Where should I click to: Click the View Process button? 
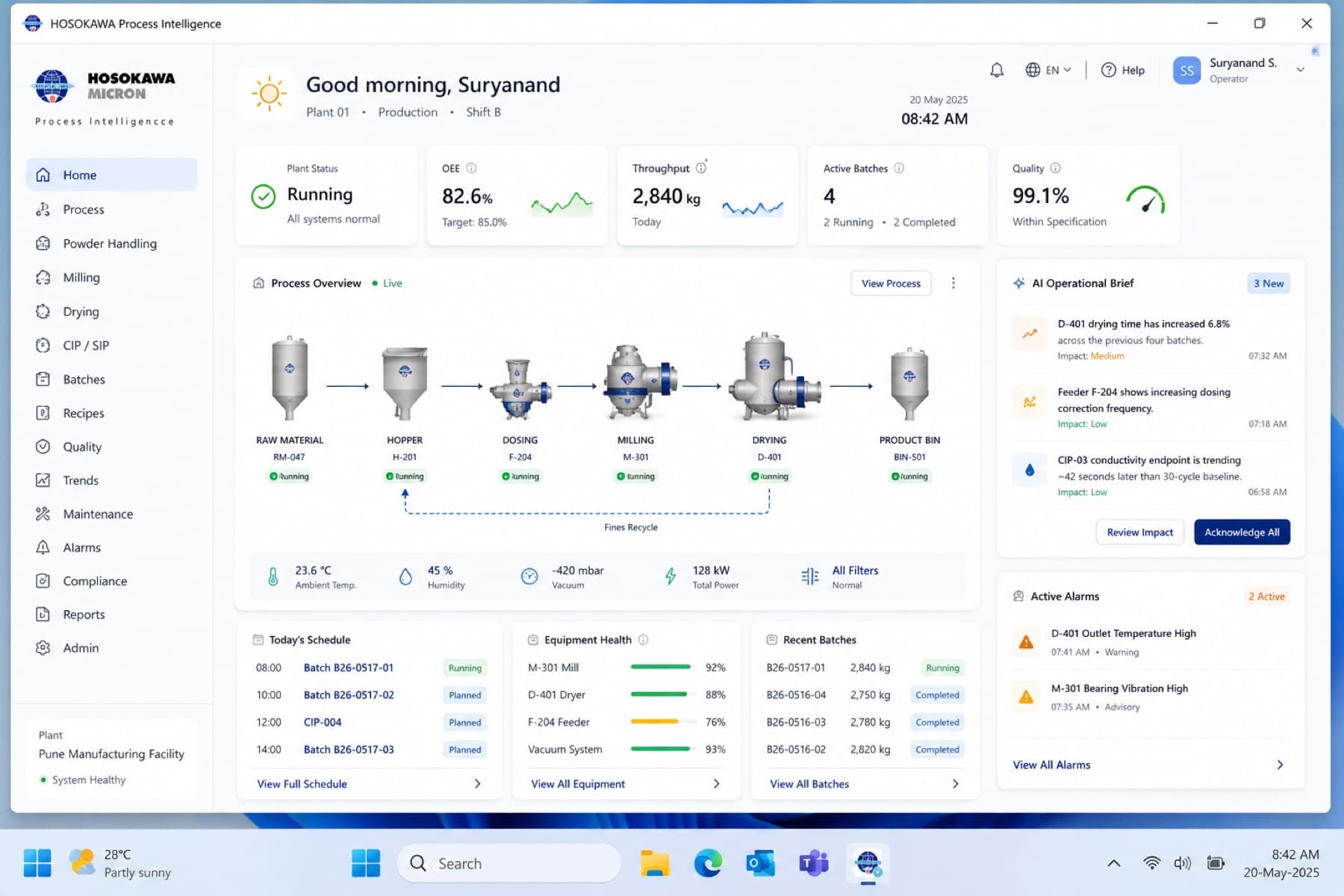point(891,283)
